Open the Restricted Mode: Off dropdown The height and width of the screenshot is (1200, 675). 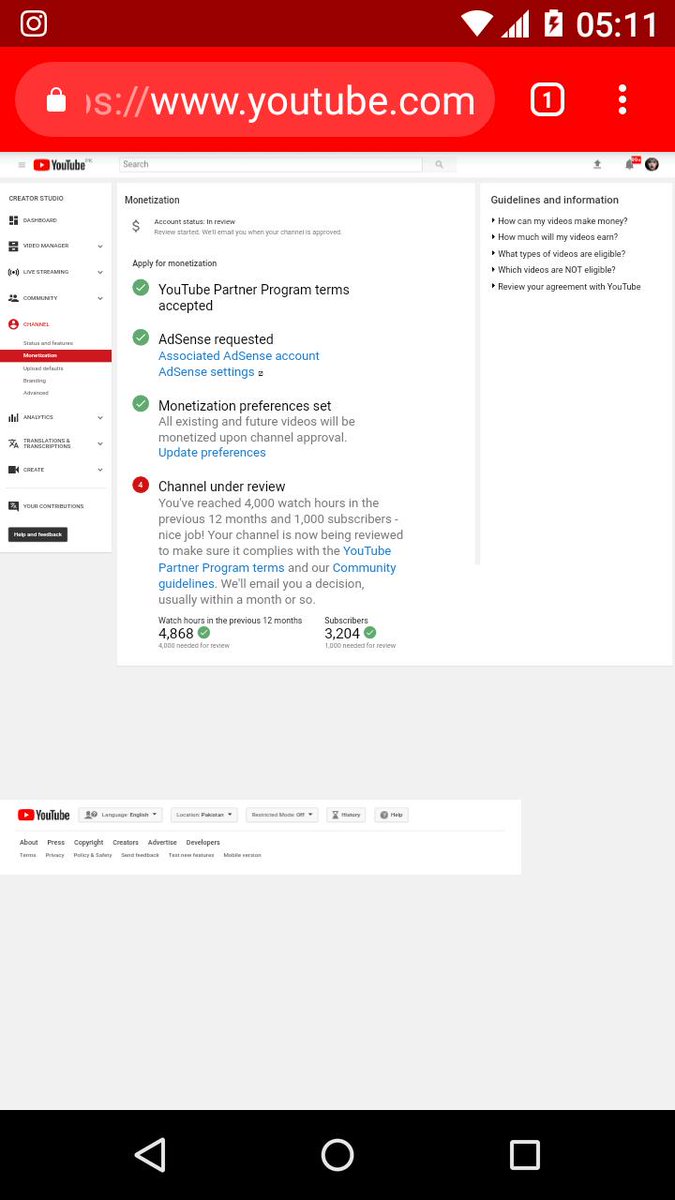282,815
